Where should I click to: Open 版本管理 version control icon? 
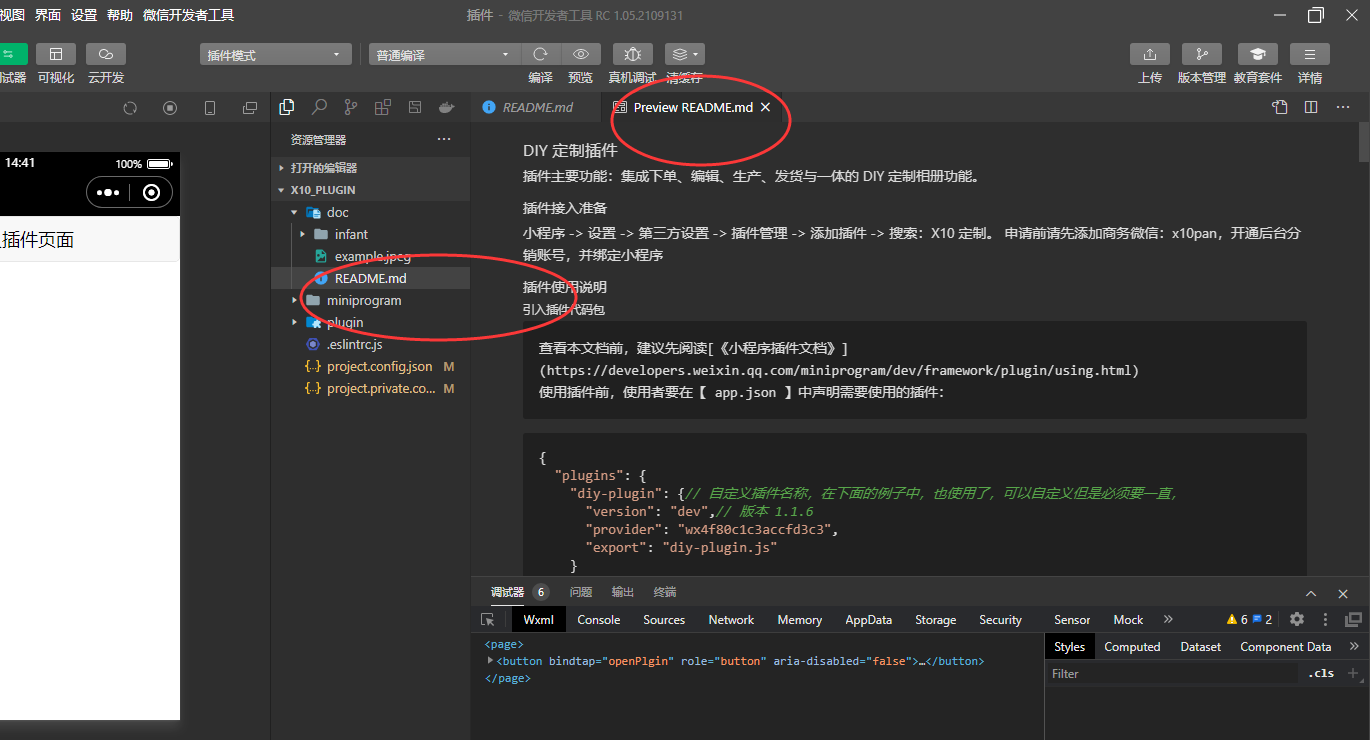(1202, 54)
